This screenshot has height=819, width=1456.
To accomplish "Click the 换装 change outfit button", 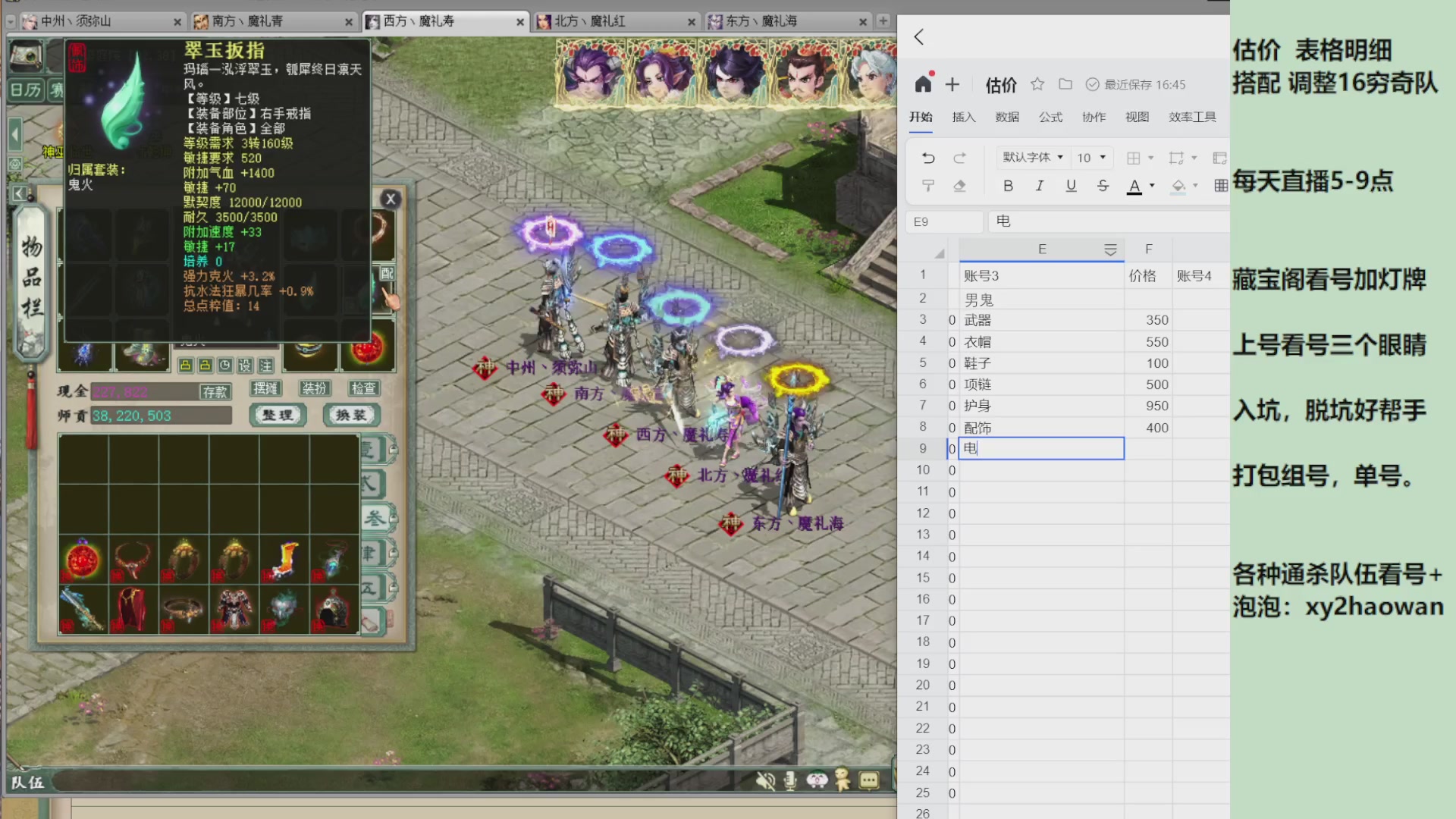I will point(351,415).
